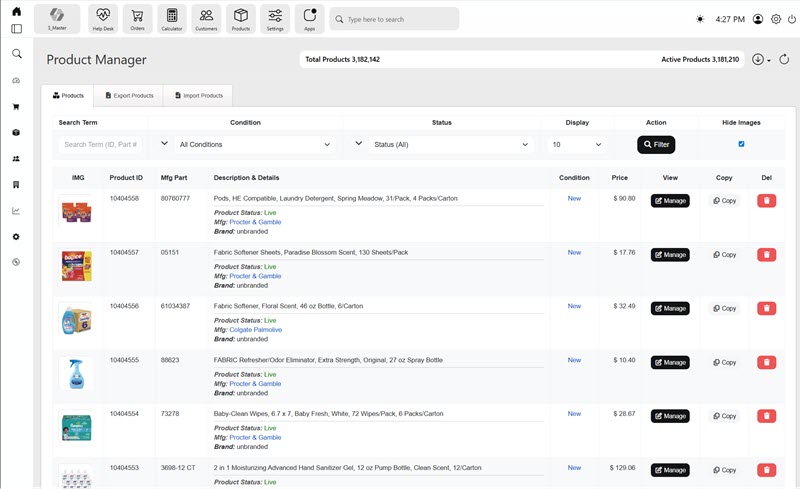
Task: Open the Help Desk icon in top toolbar
Action: [102, 18]
